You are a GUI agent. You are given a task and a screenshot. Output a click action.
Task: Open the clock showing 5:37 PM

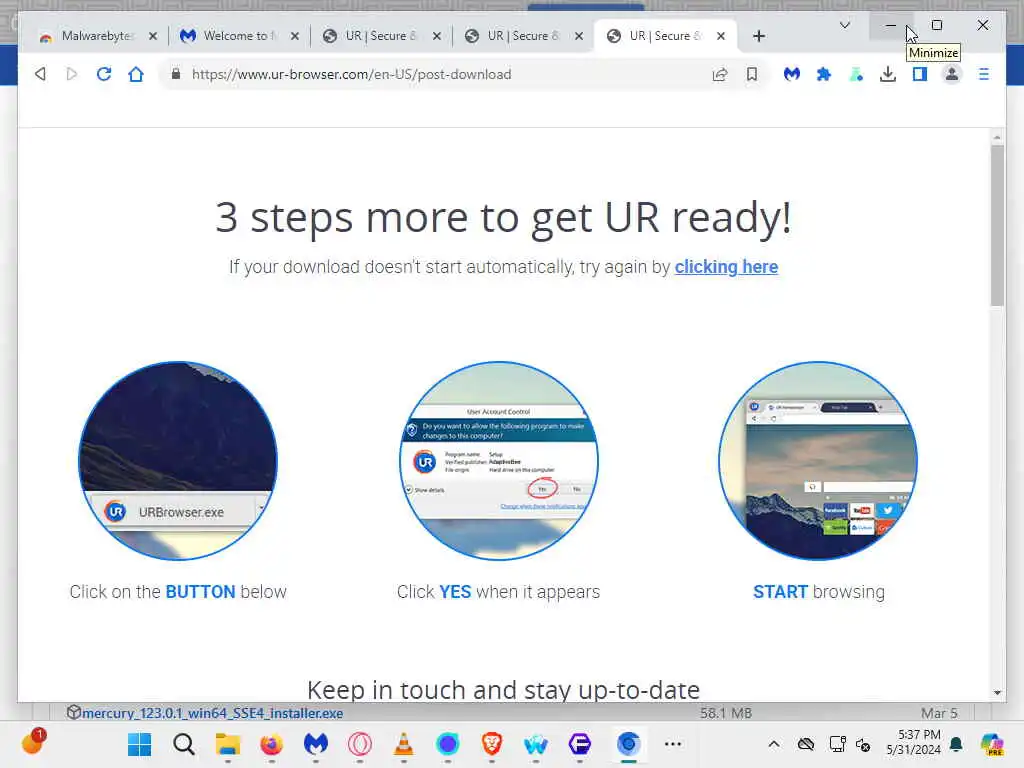pyautogui.click(x=914, y=742)
